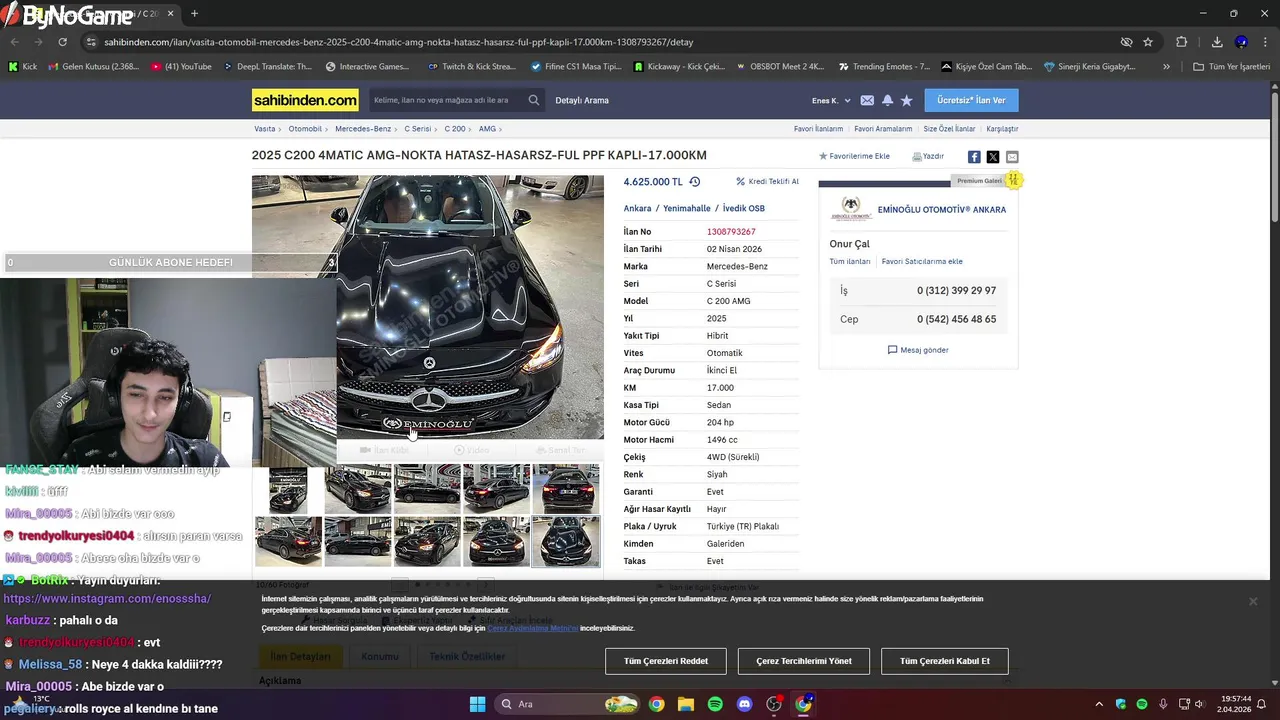Click the search magnifier icon in site header

pyautogui.click(x=534, y=100)
